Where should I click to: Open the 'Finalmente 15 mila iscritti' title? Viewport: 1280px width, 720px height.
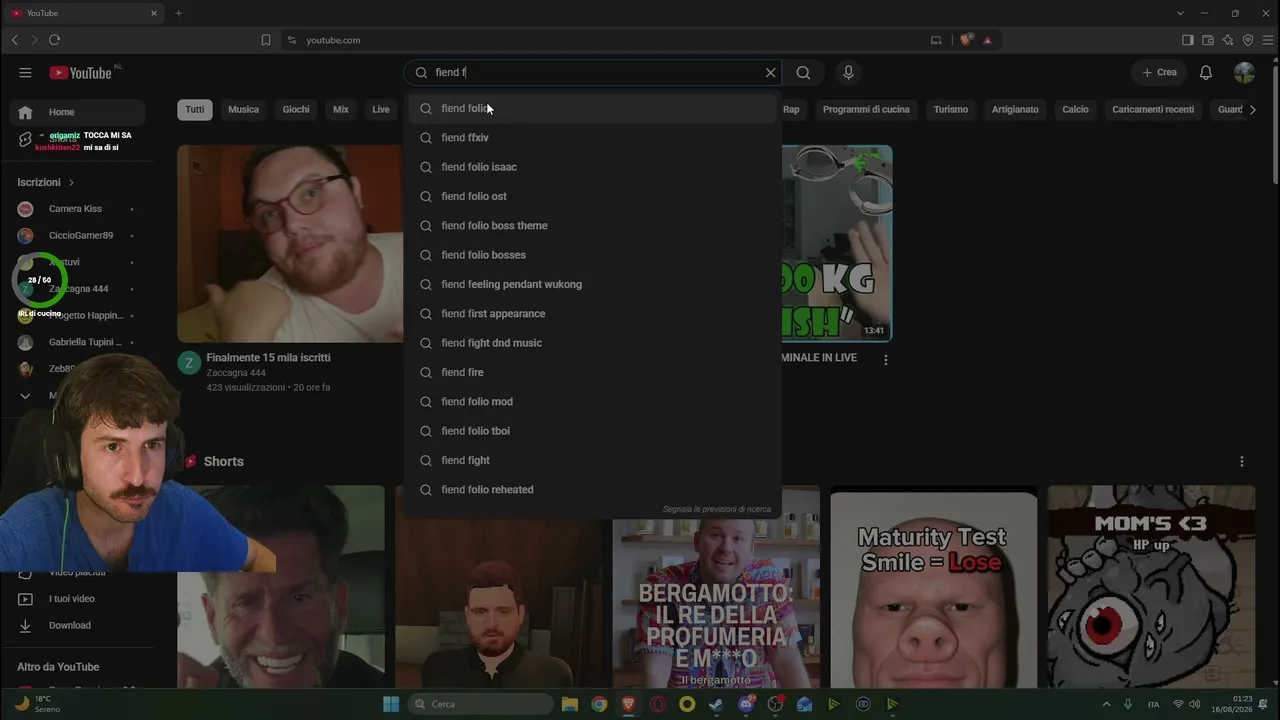pos(268,358)
